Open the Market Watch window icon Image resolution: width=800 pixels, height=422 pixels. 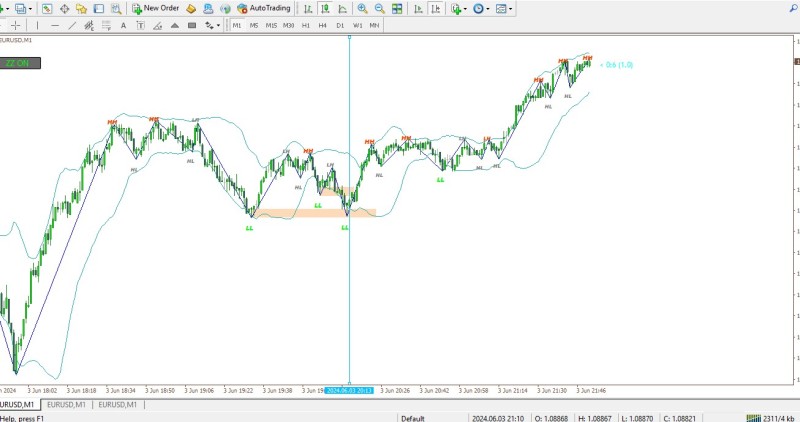coord(47,8)
